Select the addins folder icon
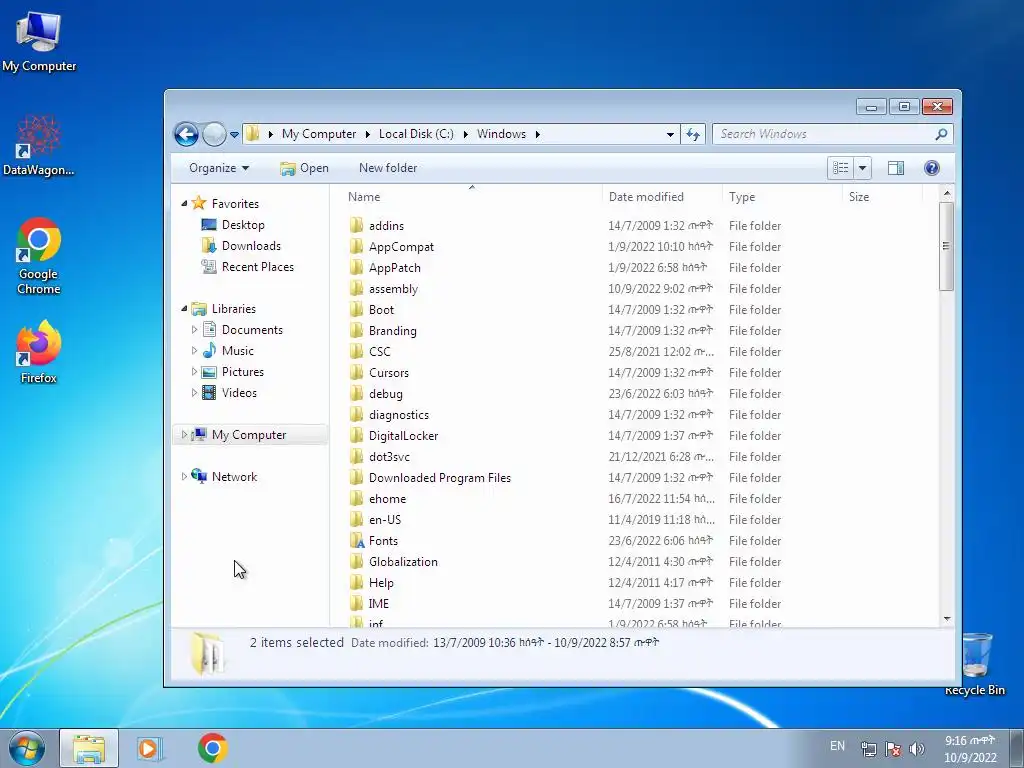Screen dimensions: 1024x768 [356, 225]
